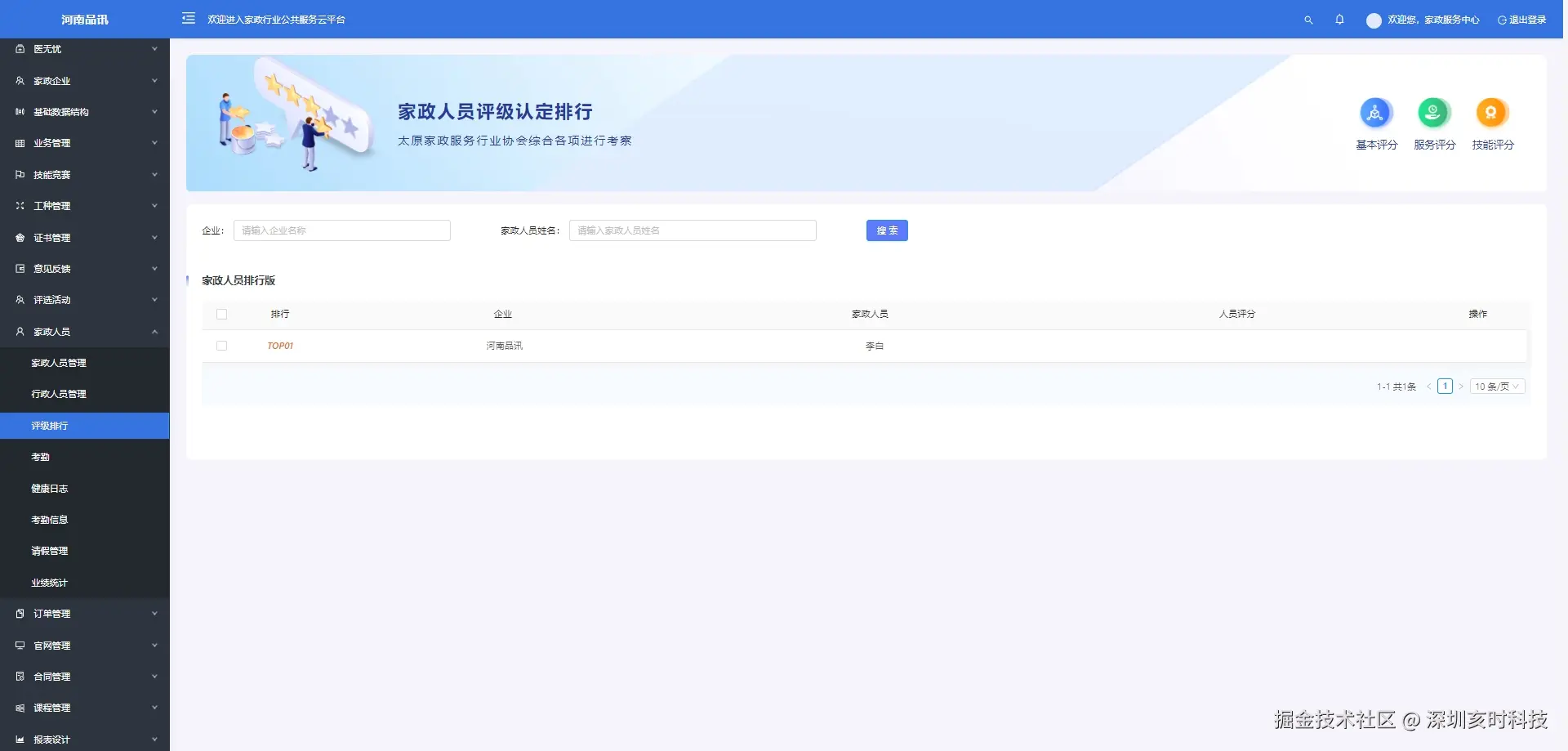Click the 家政人员 sidebar icon

pyautogui.click(x=20, y=332)
